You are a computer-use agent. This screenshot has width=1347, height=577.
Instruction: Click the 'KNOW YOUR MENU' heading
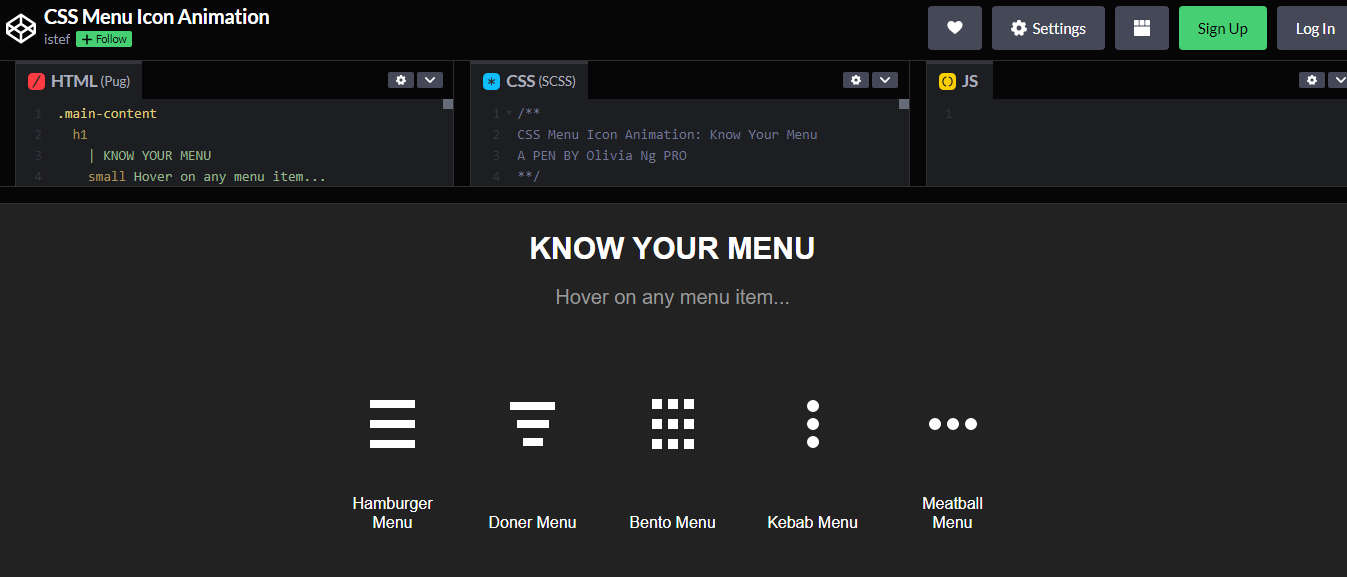(672, 248)
